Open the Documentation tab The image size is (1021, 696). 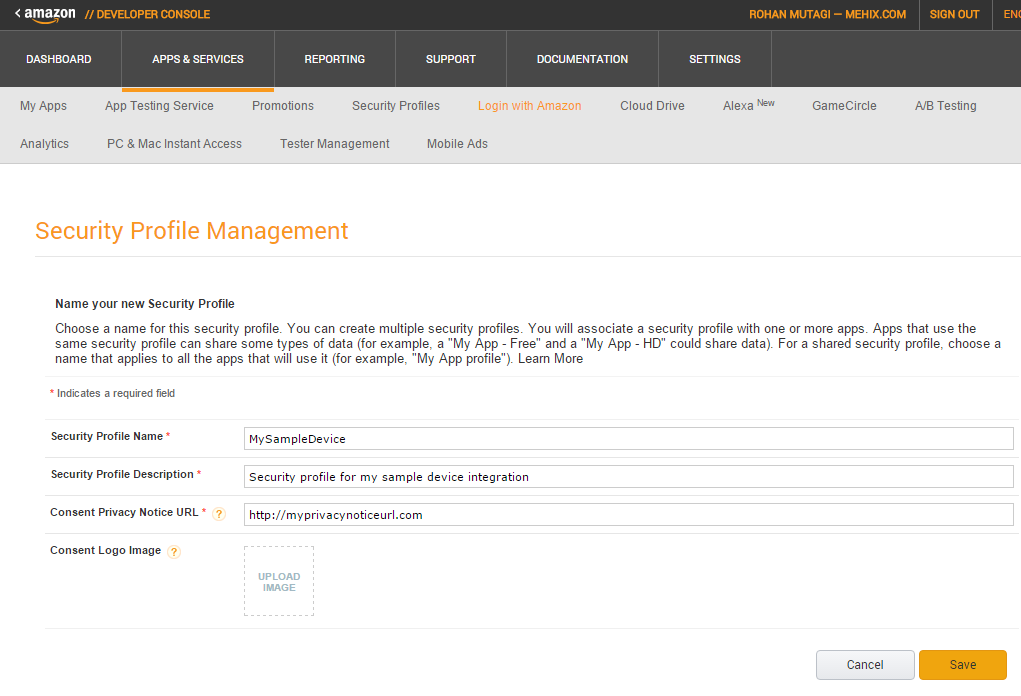coord(582,59)
